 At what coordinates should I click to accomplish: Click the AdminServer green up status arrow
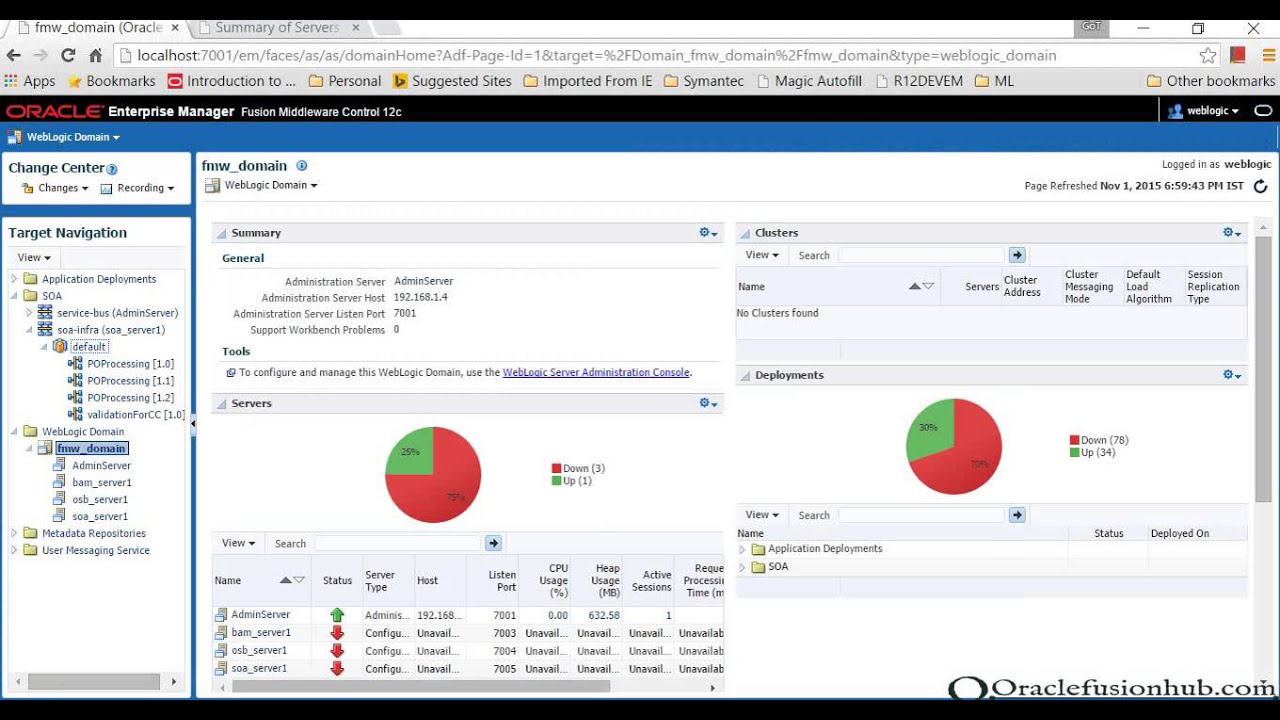click(x=337, y=615)
